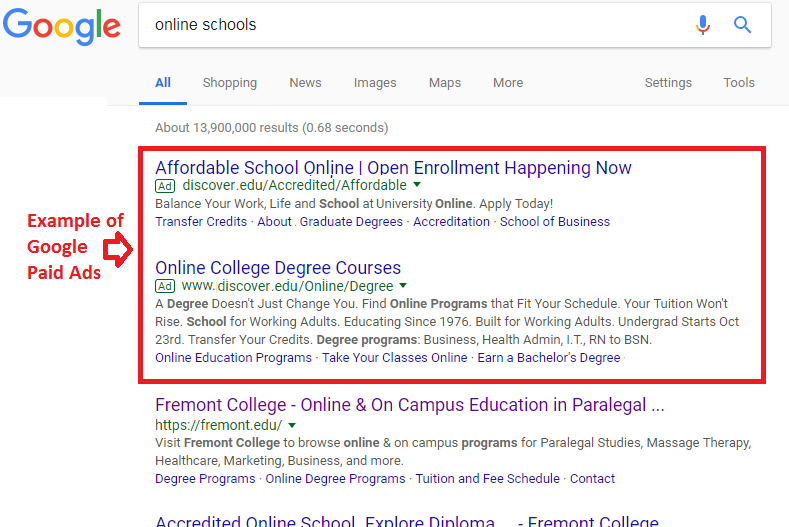Expand arrow next to https://fremont.edu/
789x527 pixels.
292,425
